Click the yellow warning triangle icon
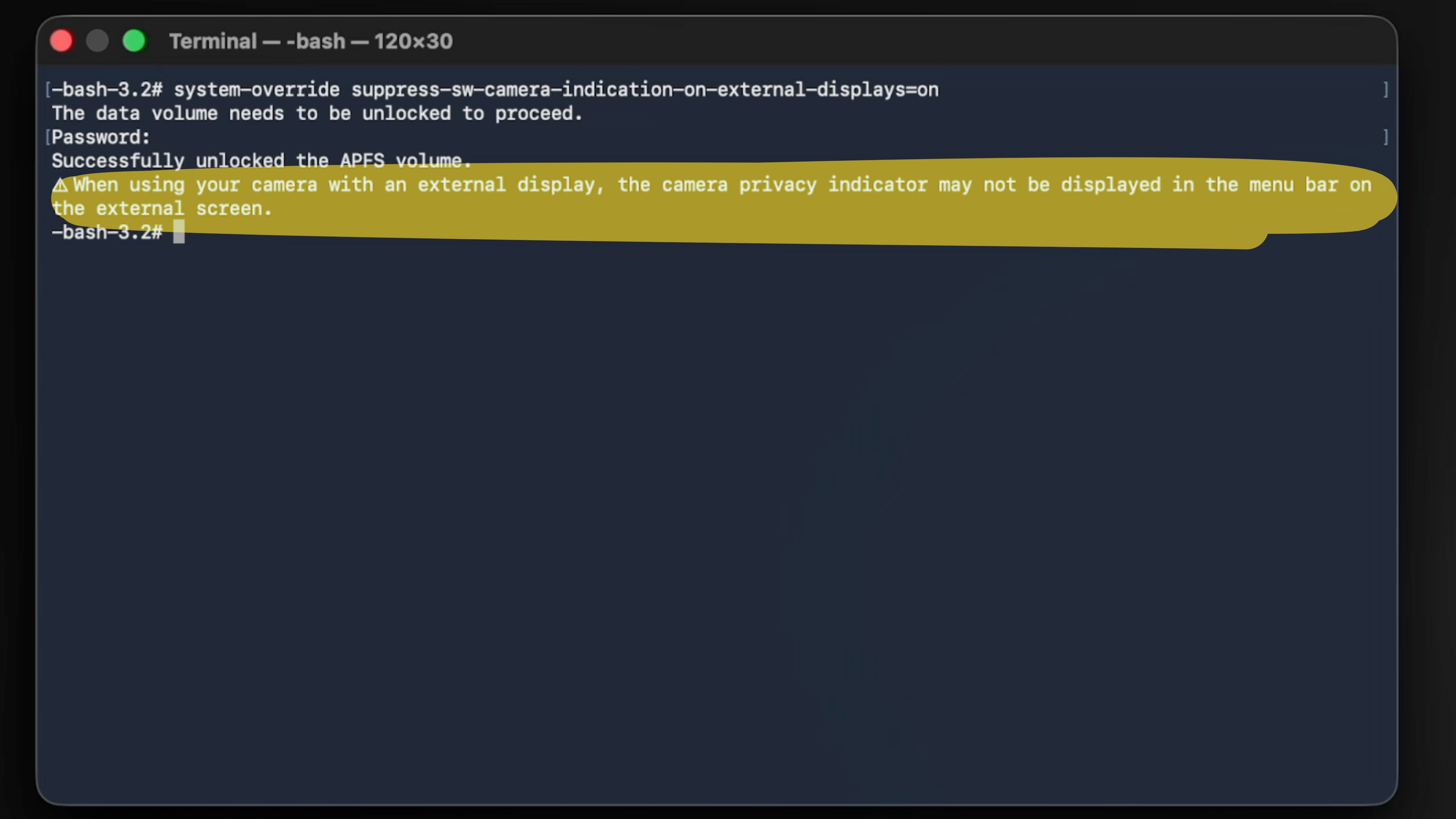This screenshot has height=819, width=1456. click(61, 184)
